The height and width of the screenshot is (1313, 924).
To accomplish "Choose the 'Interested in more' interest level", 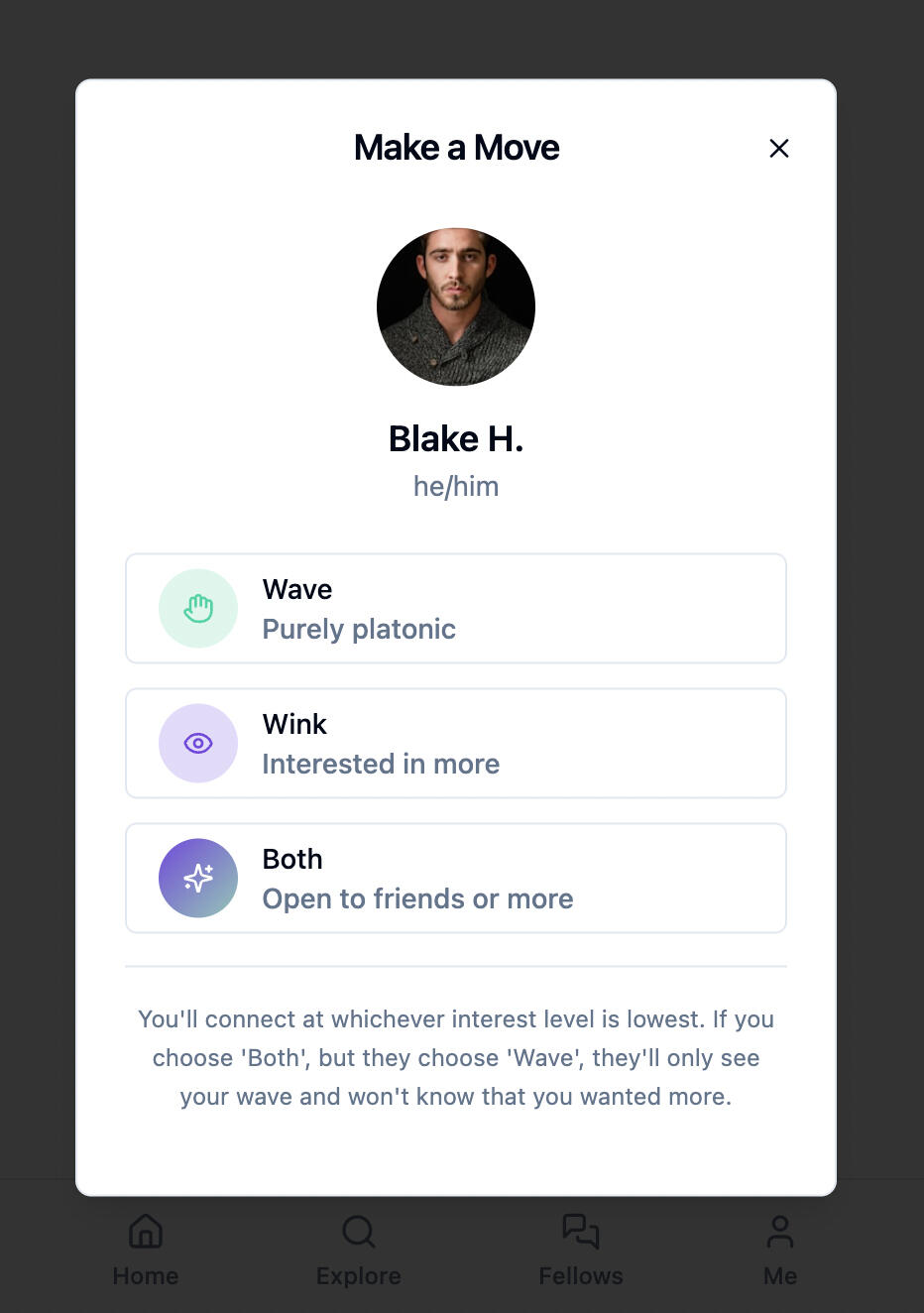I will pyautogui.click(x=381, y=764).
